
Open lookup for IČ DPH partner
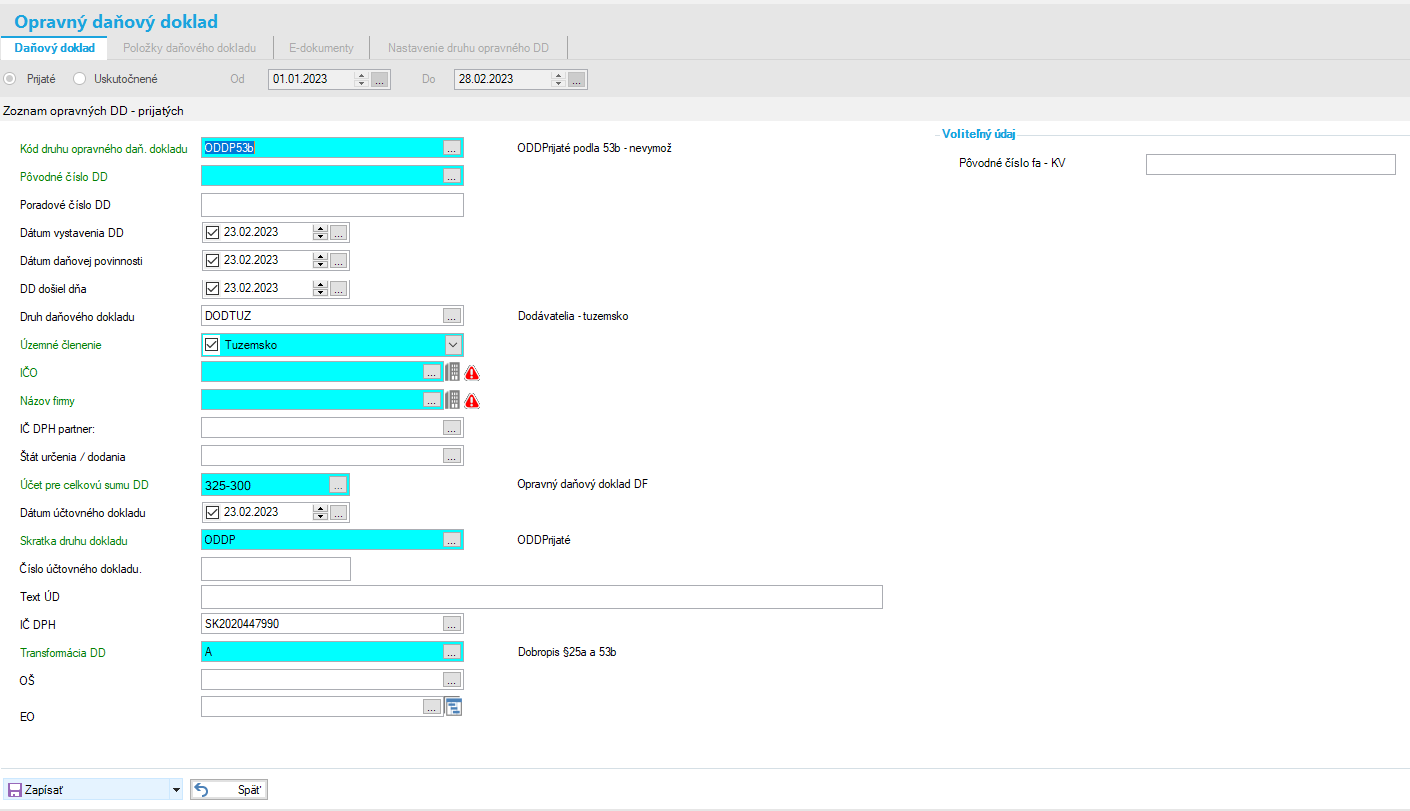tap(451, 428)
